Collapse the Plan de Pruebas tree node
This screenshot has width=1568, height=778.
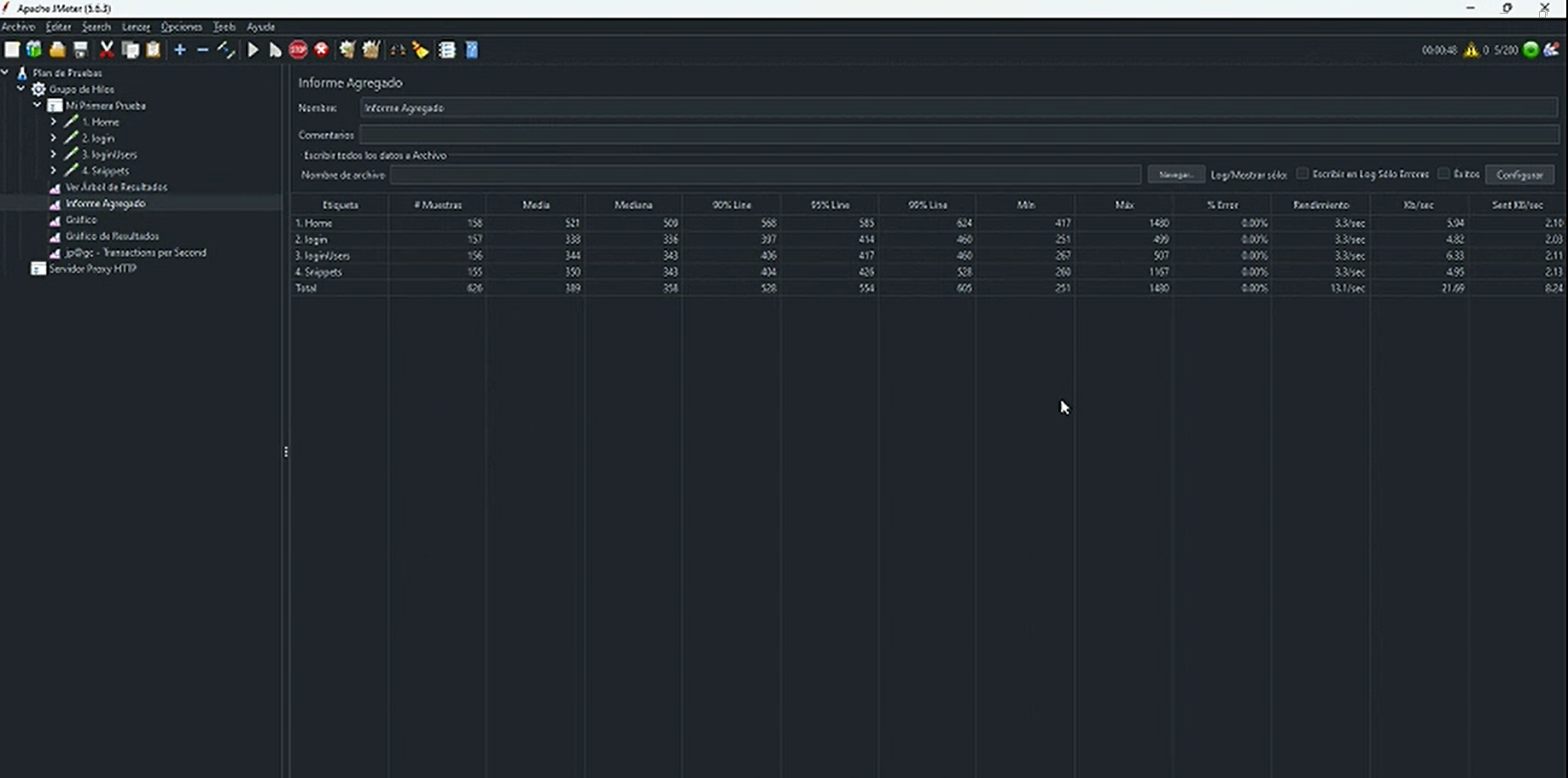[5, 73]
